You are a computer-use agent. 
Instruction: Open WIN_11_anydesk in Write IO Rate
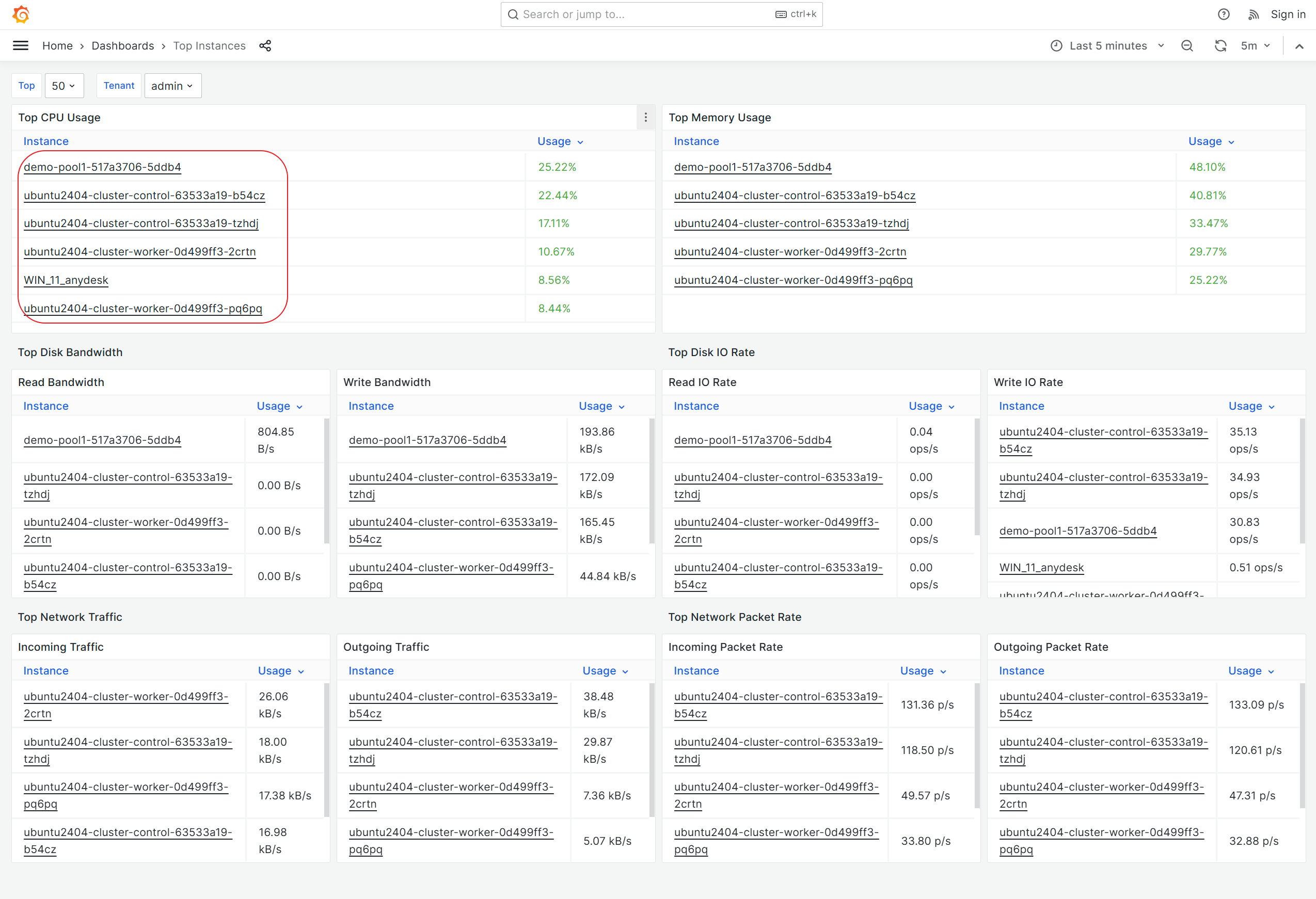pos(1041,567)
